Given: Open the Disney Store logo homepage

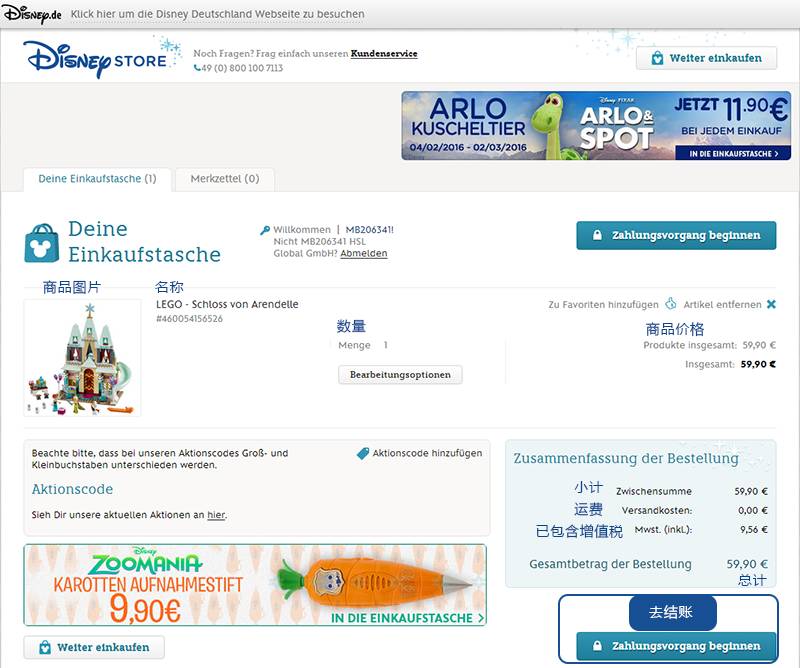Looking at the screenshot, I should click(x=102, y=57).
